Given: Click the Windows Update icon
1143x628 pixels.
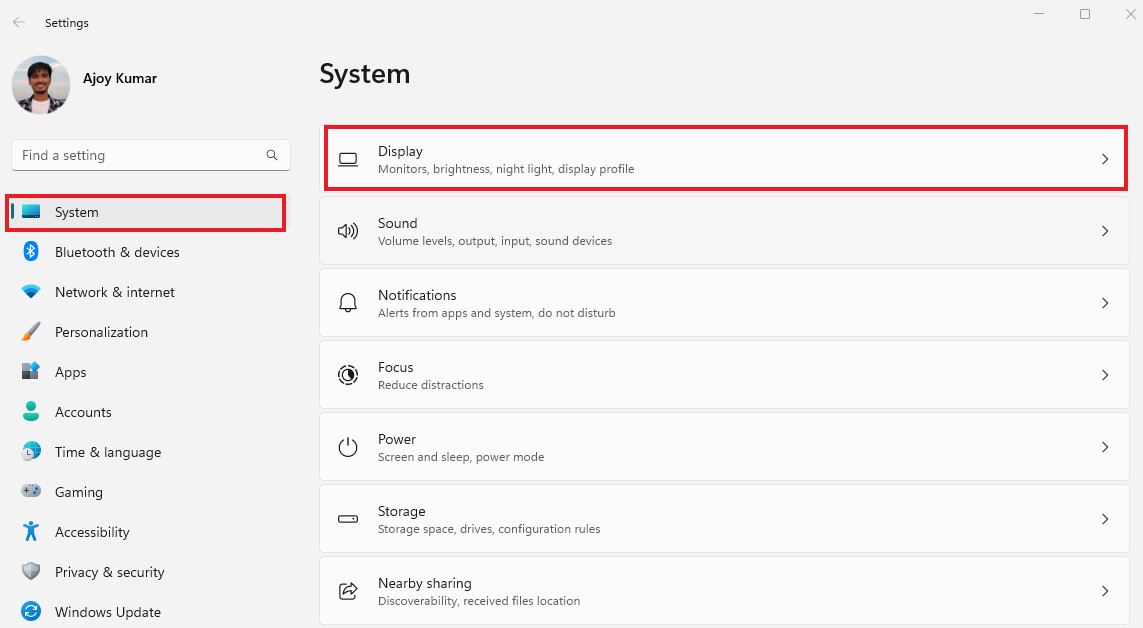Looking at the screenshot, I should 31,612.
